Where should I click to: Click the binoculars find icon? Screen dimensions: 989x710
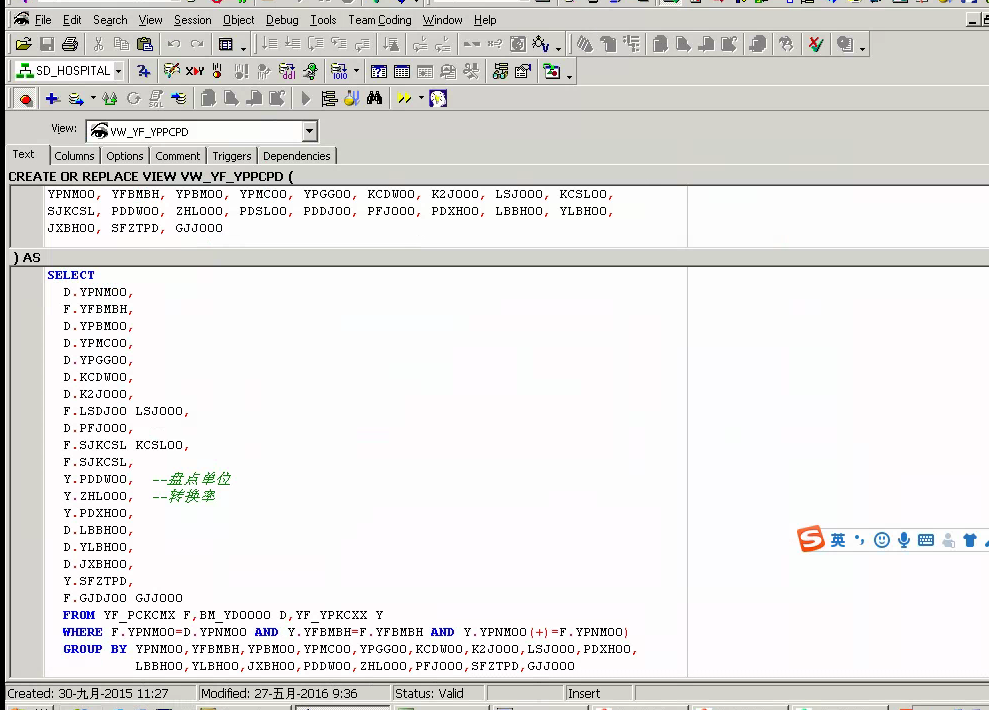click(x=375, y=98)
